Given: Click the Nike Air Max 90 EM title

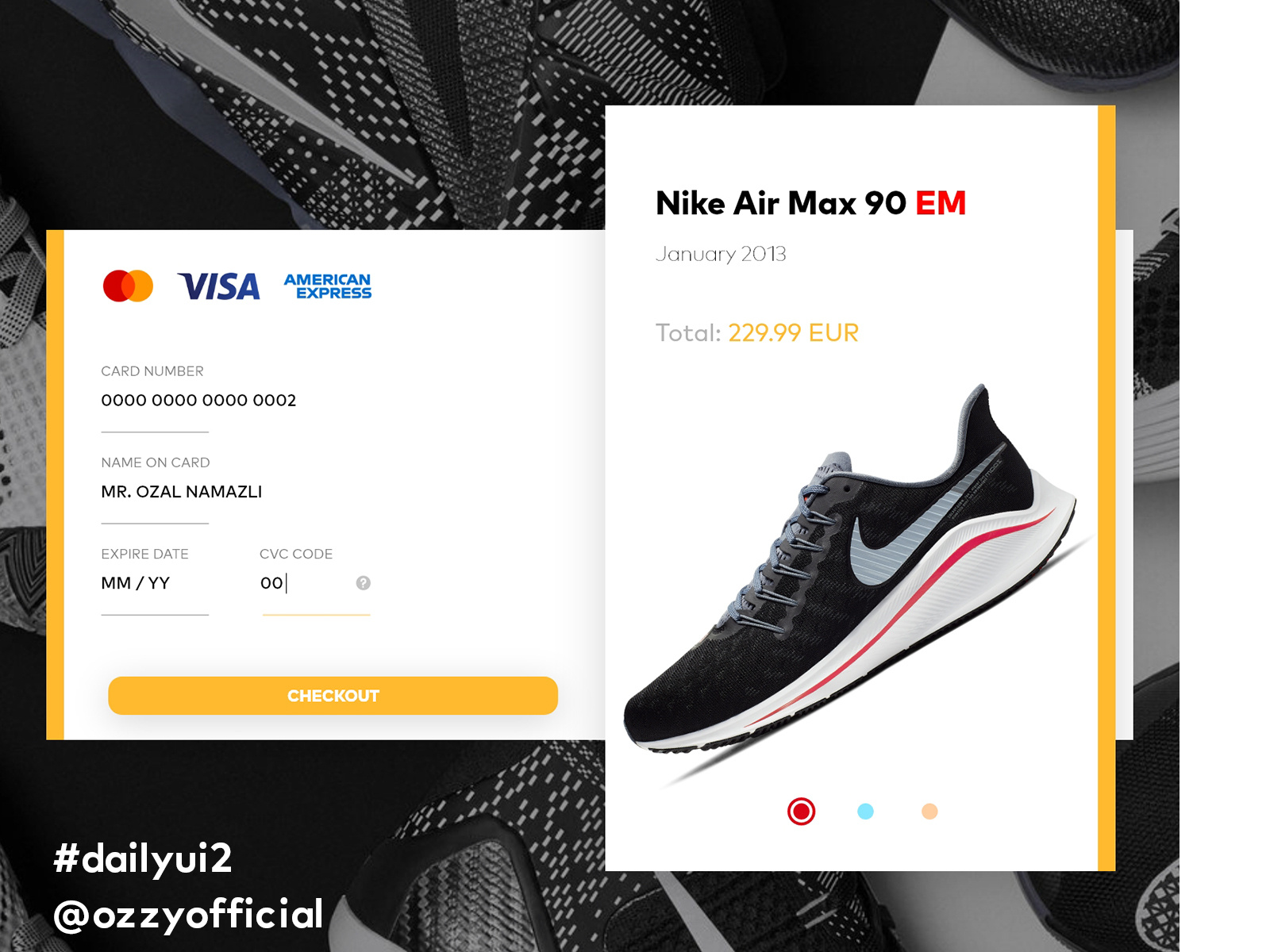Looking at the screenshot, I should click(810, 203).
